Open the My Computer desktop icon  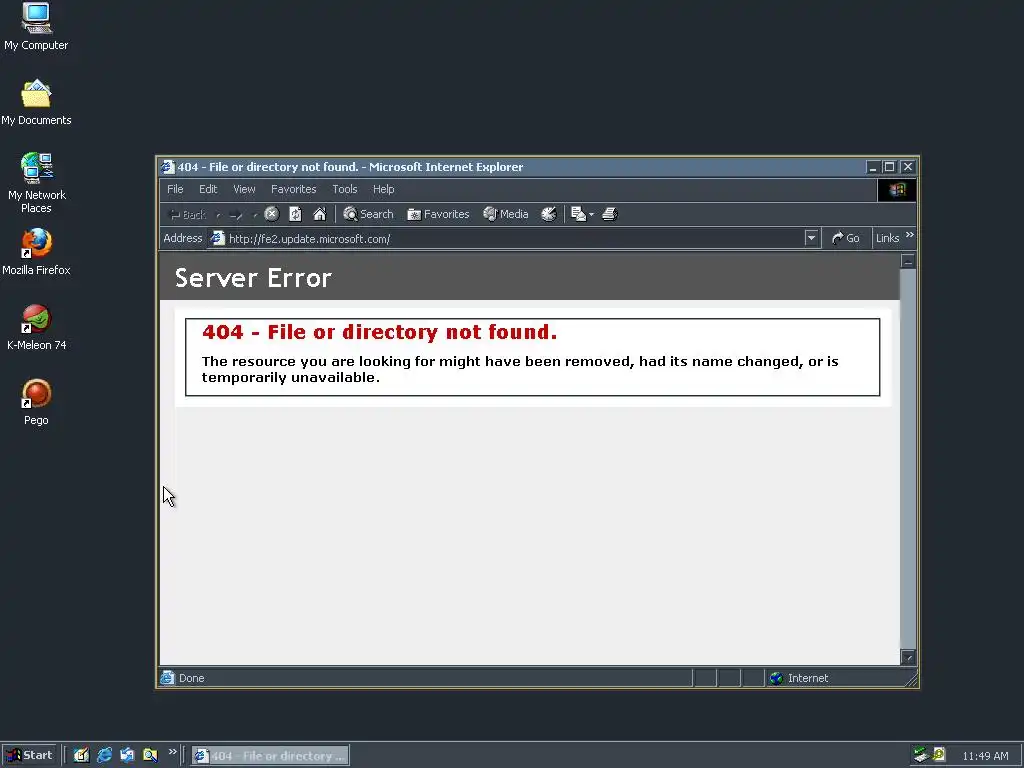pos(36,27)
